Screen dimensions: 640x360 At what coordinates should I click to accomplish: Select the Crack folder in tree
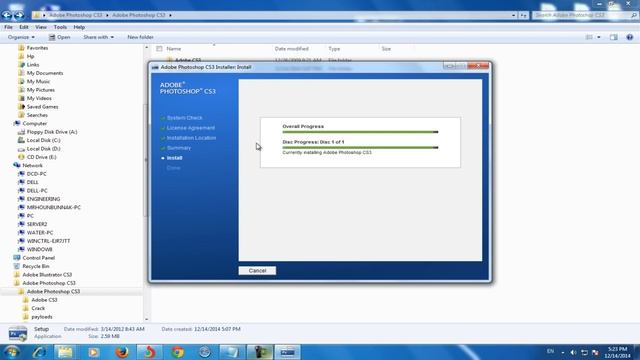pyautogui.click(x=38, y=308)
